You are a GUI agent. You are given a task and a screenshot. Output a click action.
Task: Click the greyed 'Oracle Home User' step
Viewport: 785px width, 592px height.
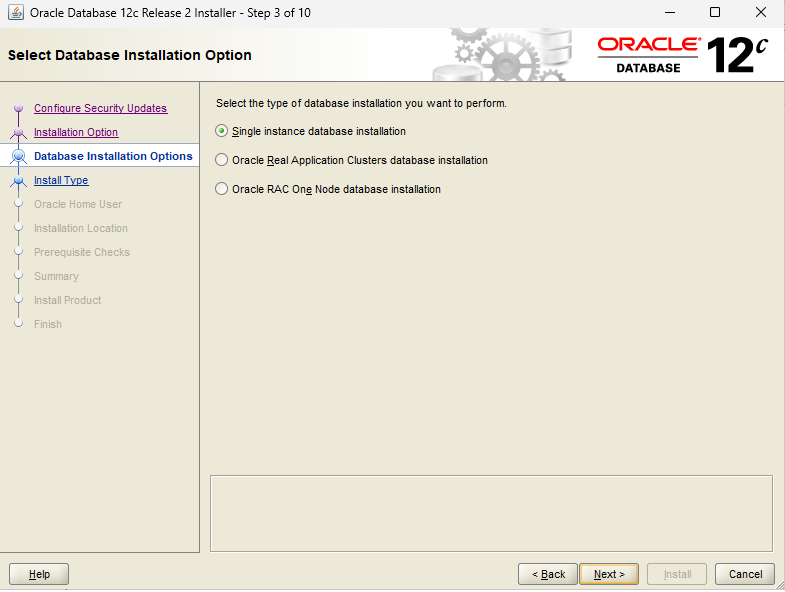pos(78,204)
